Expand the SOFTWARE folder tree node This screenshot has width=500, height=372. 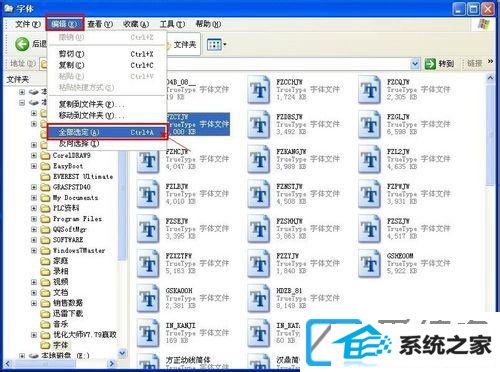(34, 240)
